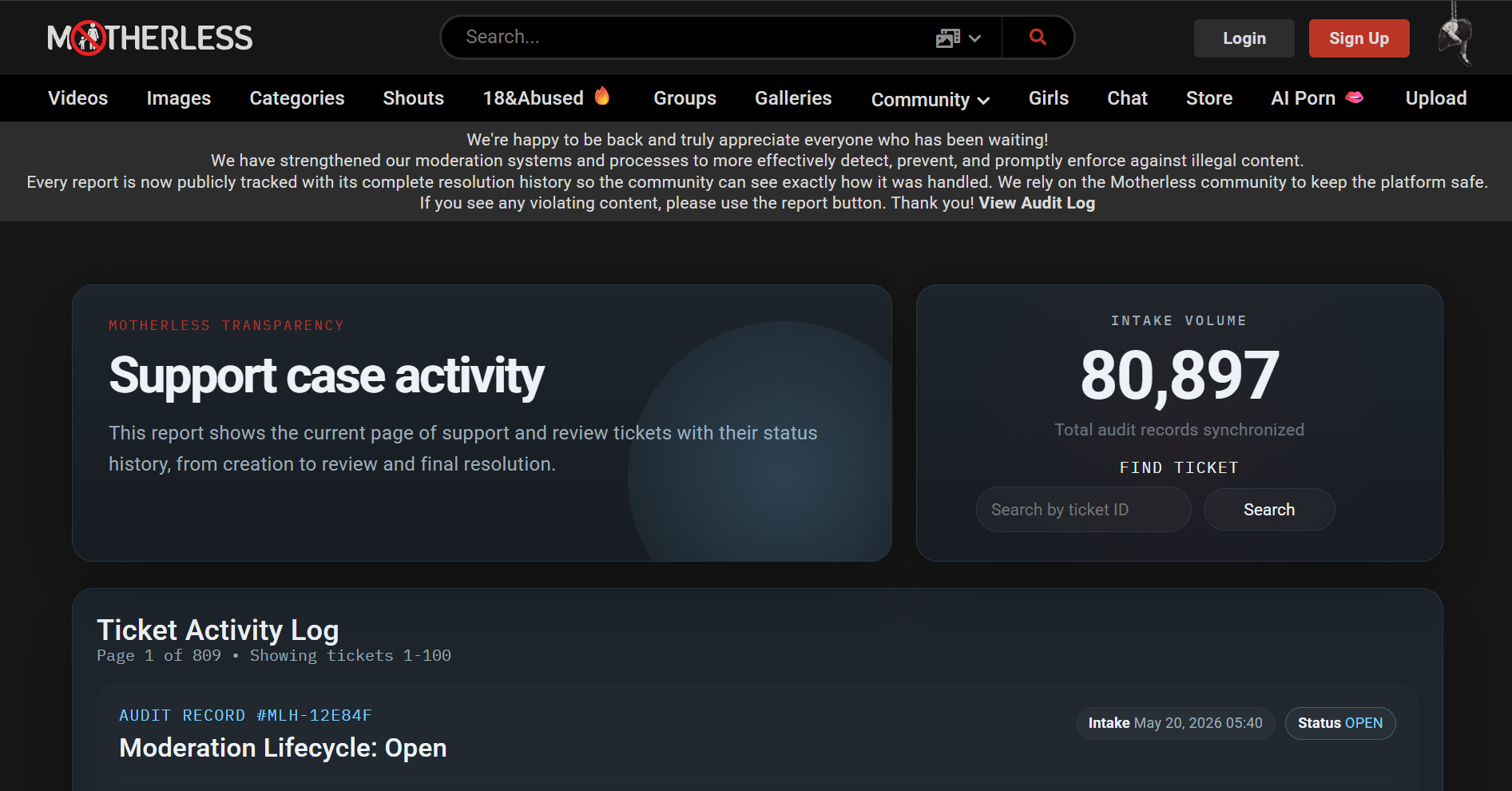Open the Images menu item
1512x791 pixels.
click(179, 98)
